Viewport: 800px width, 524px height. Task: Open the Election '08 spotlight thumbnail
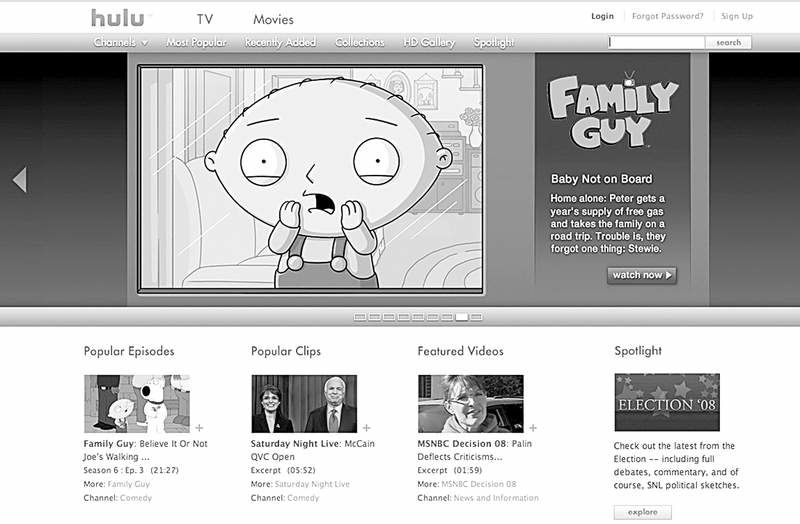point(667,402)
